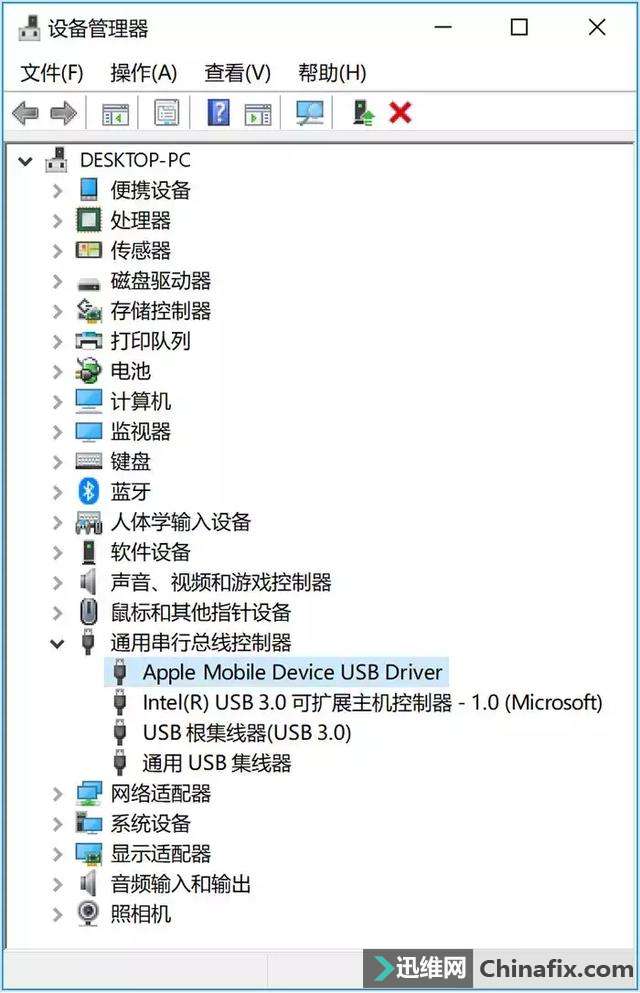
Task: Open the 查看(V) menu
Action: click(x=237, y=73)
